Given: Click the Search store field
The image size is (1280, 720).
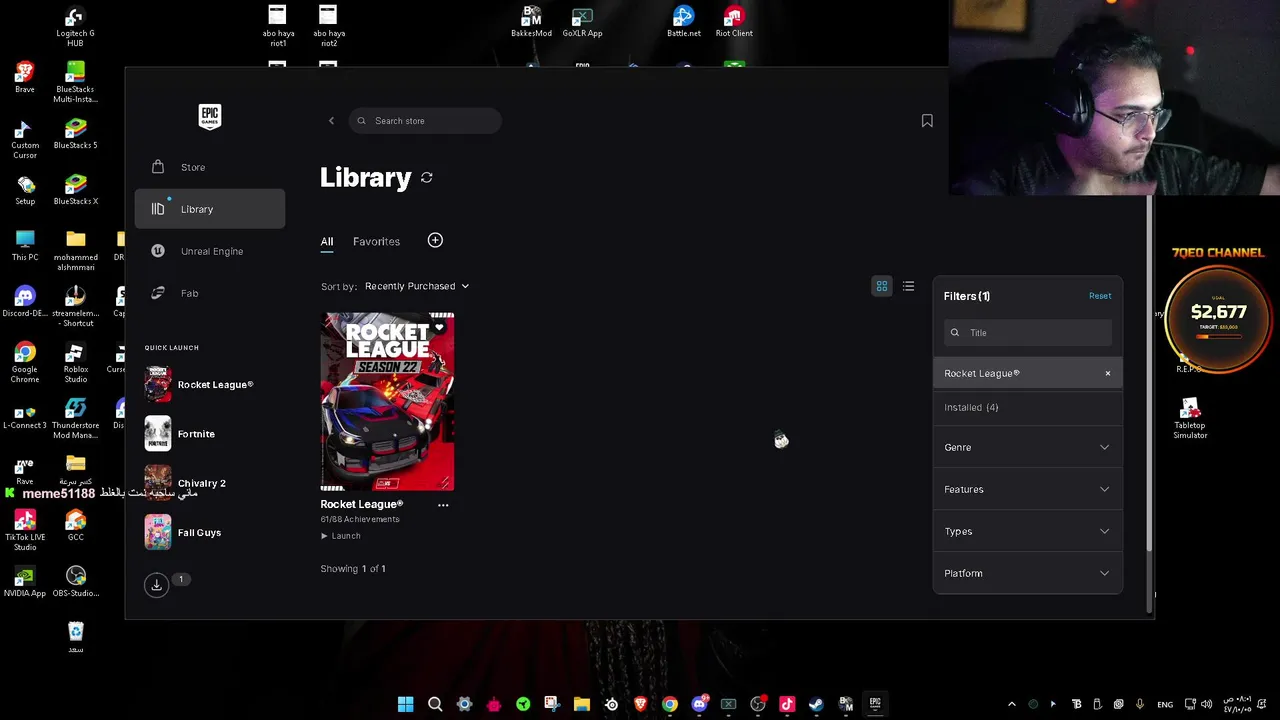Looking at the screenshot, I should [425, 121].
